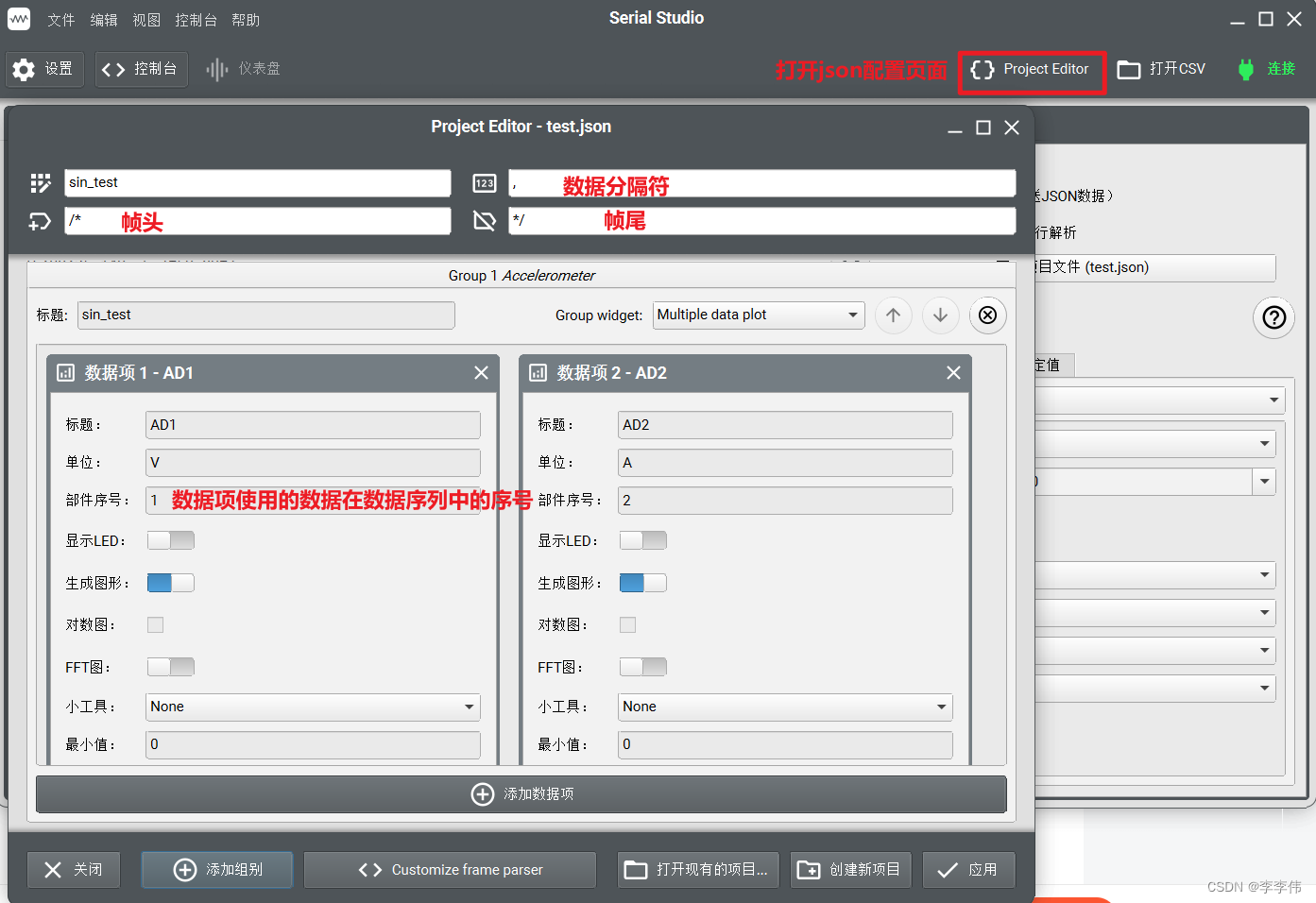Open 小工具 dropdown for AD2

[784, 707]
